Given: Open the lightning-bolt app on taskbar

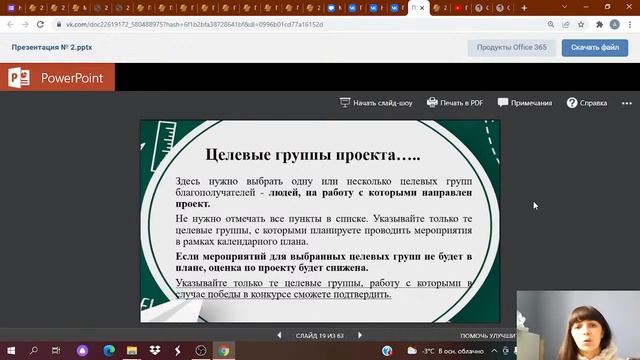Looking at the screenshot, I should click(178, 351).
